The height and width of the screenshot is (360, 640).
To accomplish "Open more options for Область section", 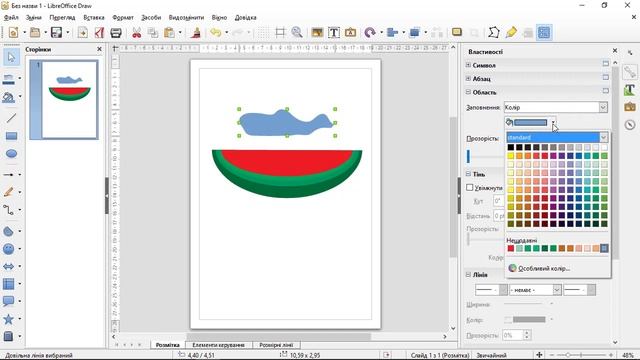I will click(606, 91).
